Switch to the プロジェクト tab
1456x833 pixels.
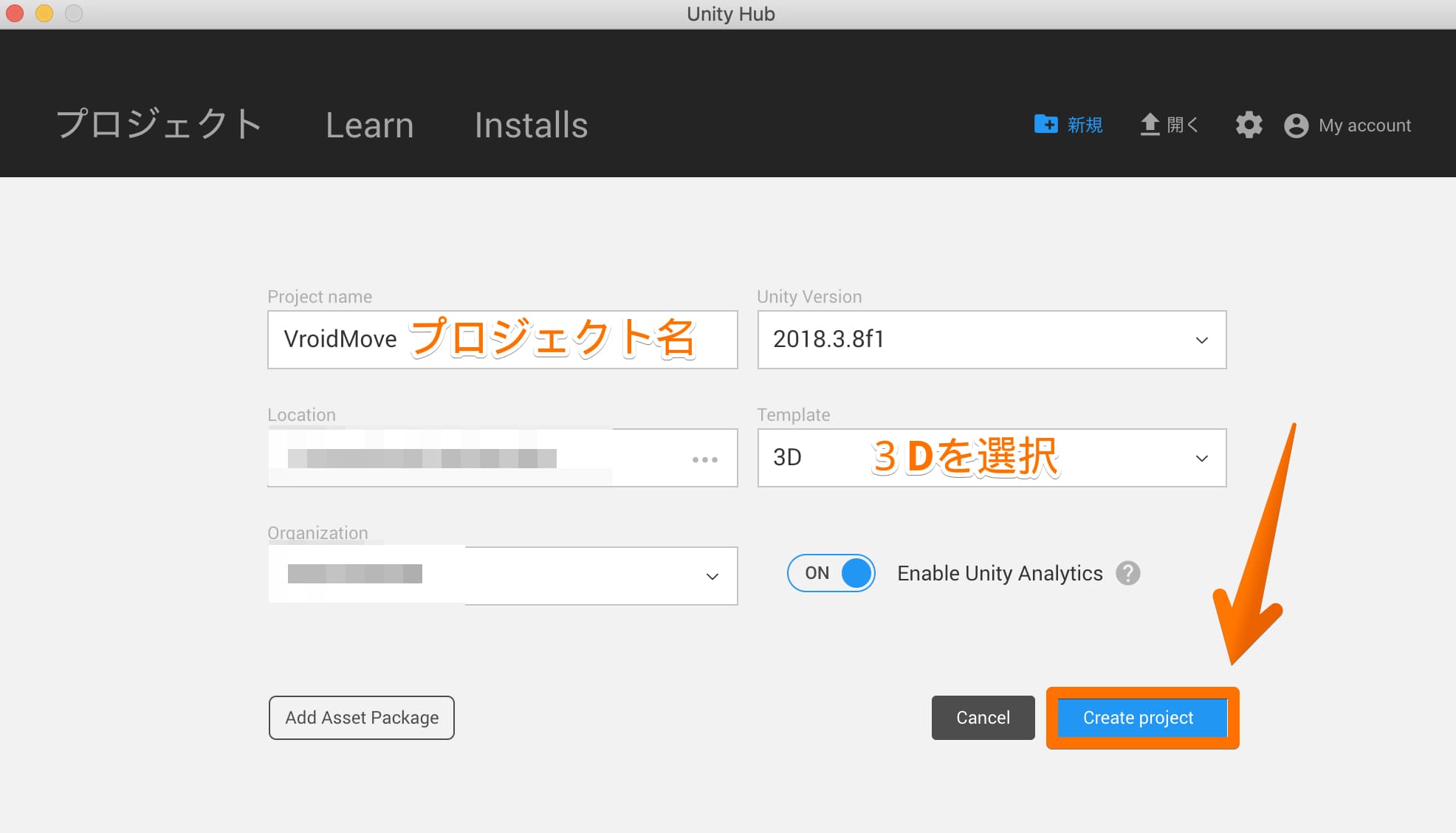159,124
